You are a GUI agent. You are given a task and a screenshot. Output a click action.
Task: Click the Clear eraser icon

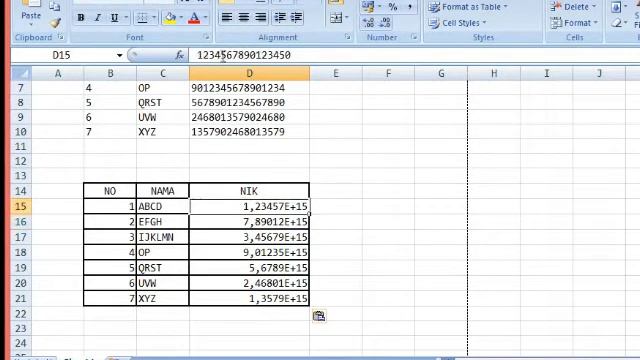tap(616, 23)
